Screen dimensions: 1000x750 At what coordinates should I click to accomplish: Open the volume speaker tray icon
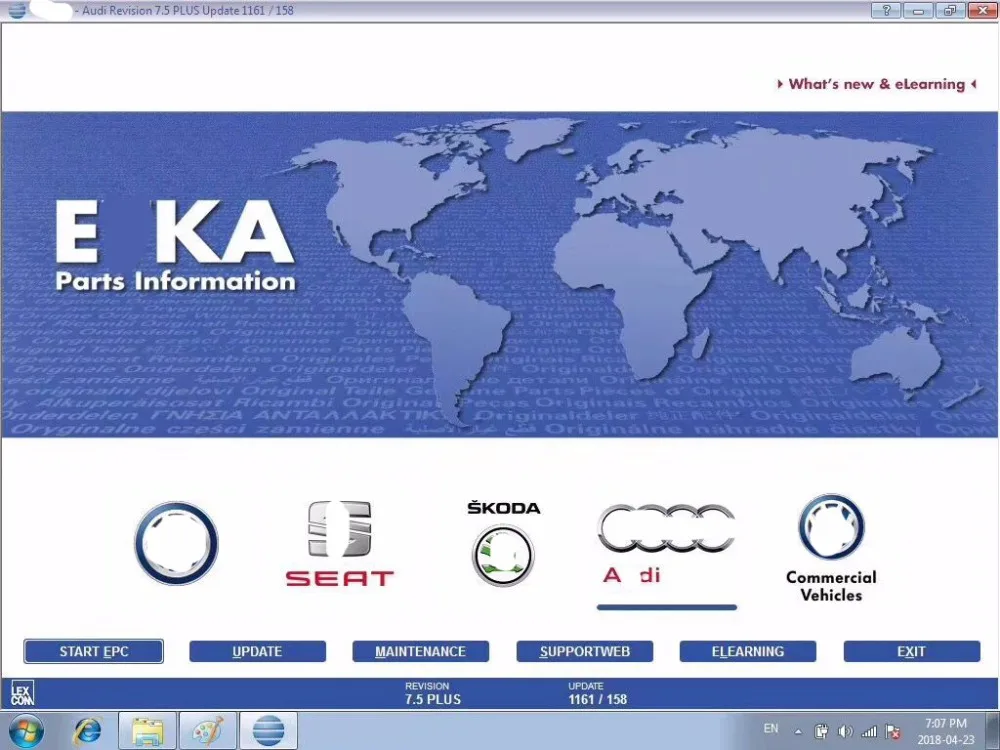point(846,732)
